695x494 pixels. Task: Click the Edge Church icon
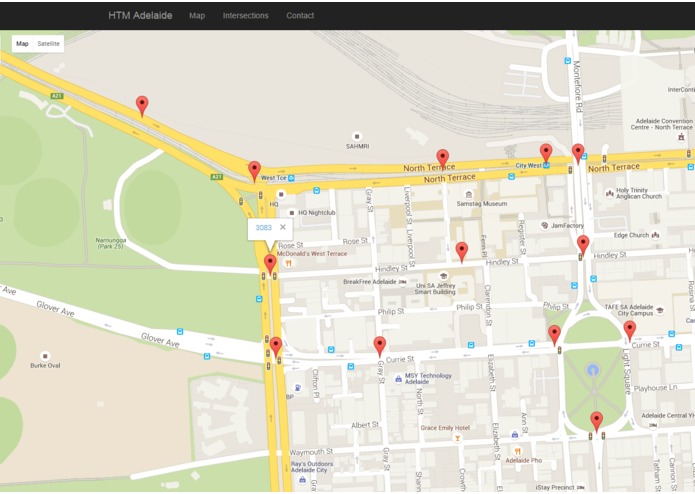tap(656, 235)
